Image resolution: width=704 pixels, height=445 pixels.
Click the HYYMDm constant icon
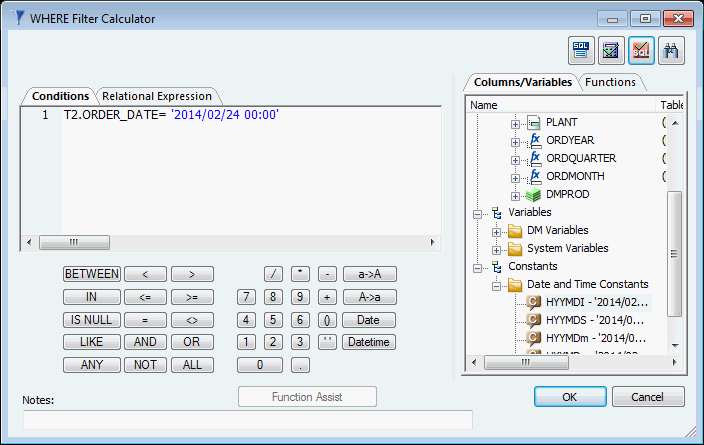pyautogui.click(x=533, y=338)
